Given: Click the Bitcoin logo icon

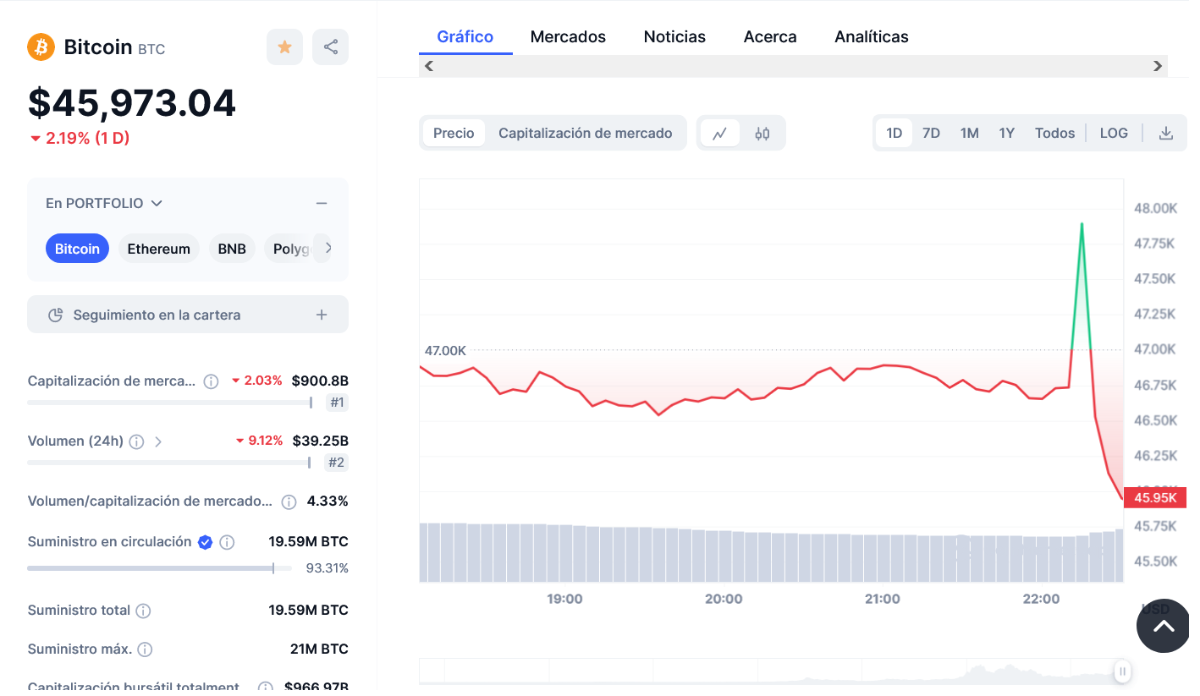Looking at the screenshot, I should coord(41,47).
